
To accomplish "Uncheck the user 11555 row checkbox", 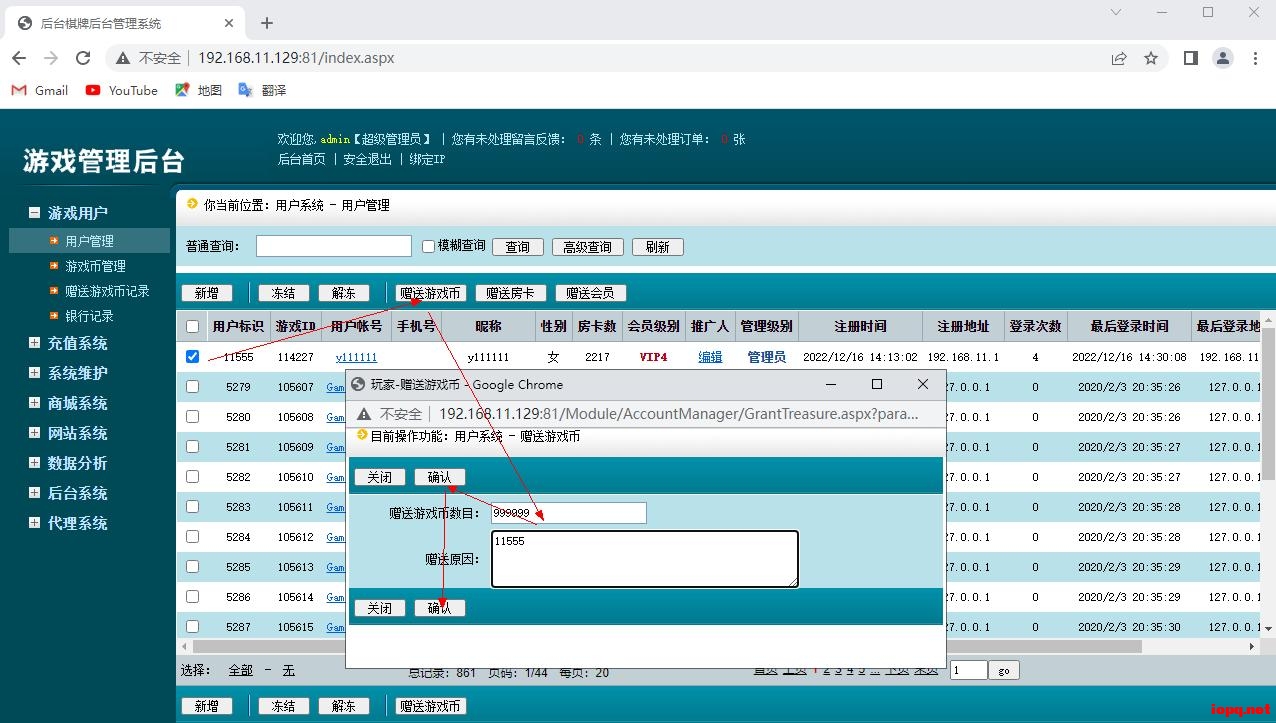I will click(x=193, y=356).
